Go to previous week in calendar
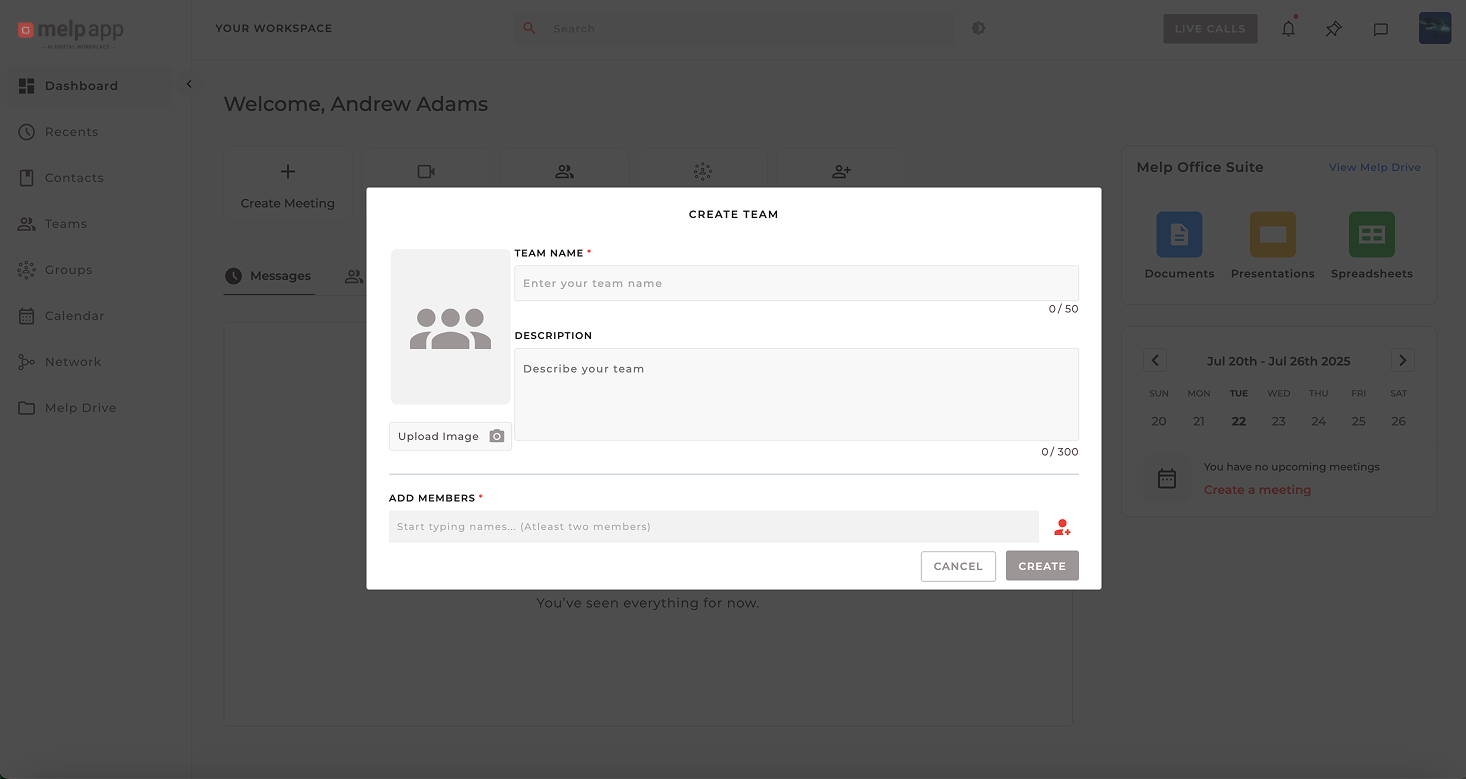The height and width of the screenshot is (779, 1466). (1155, 361)
